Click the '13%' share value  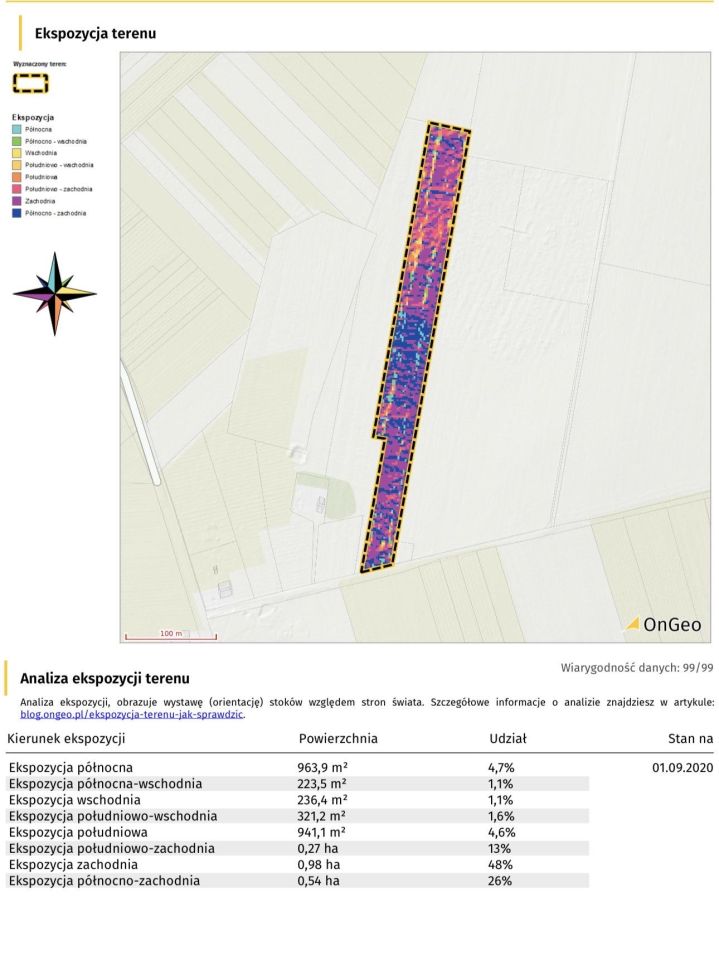(x=500, y=849)
